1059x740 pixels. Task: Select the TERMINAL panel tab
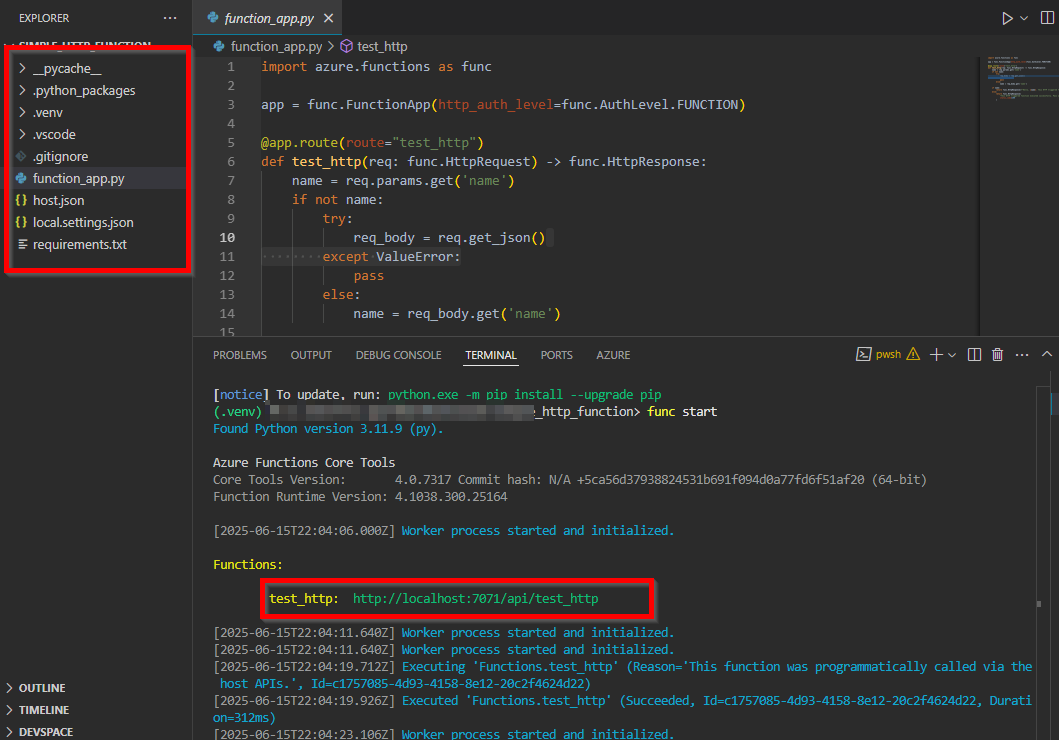491,355
